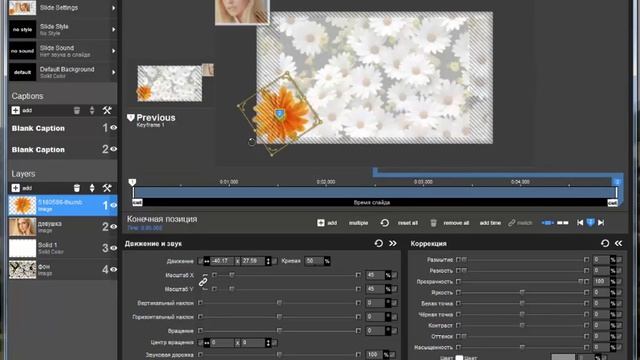Select девушка layer thumbnail

(22, 227)
